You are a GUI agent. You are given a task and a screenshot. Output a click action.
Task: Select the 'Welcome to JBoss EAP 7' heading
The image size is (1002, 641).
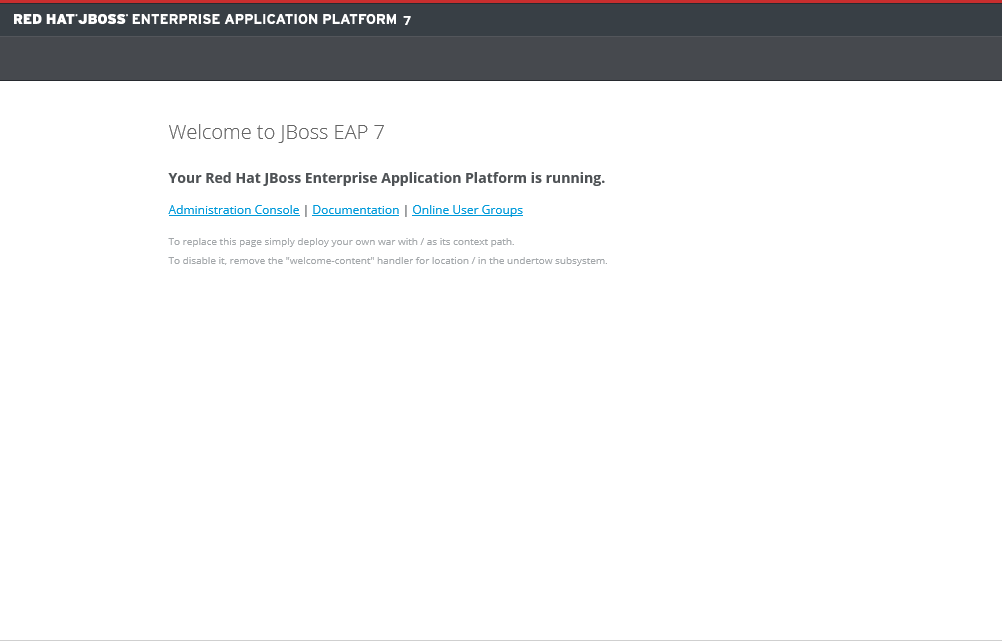[x=276, y=132]
